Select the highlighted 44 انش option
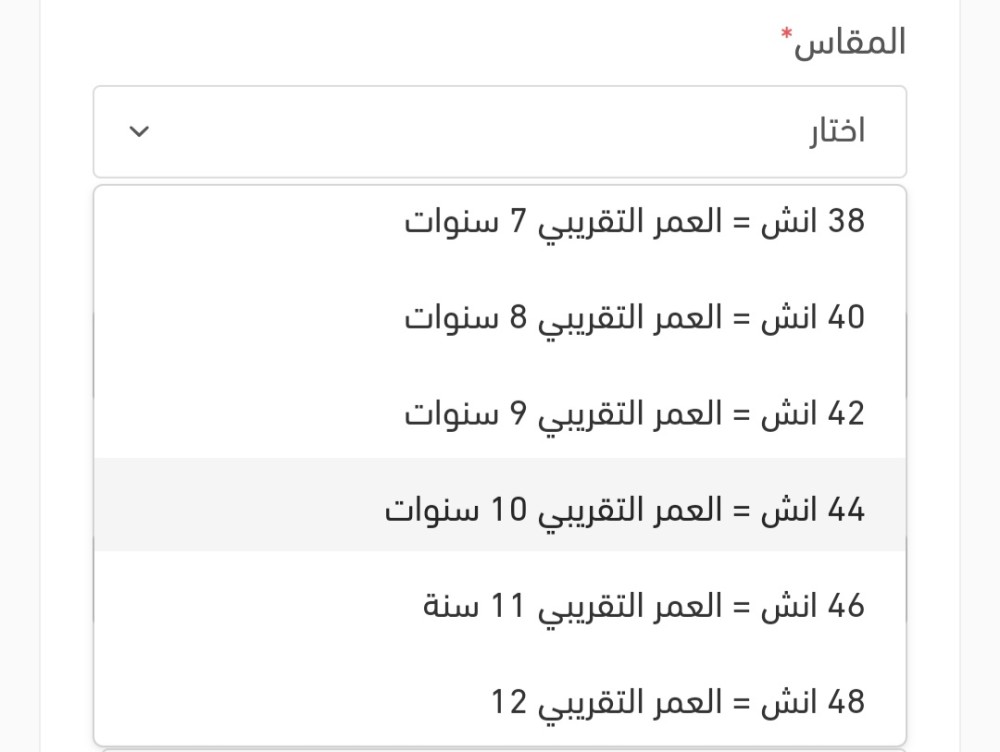The width and height of the screenshot is (1000, 752). [x=624, y=510]
